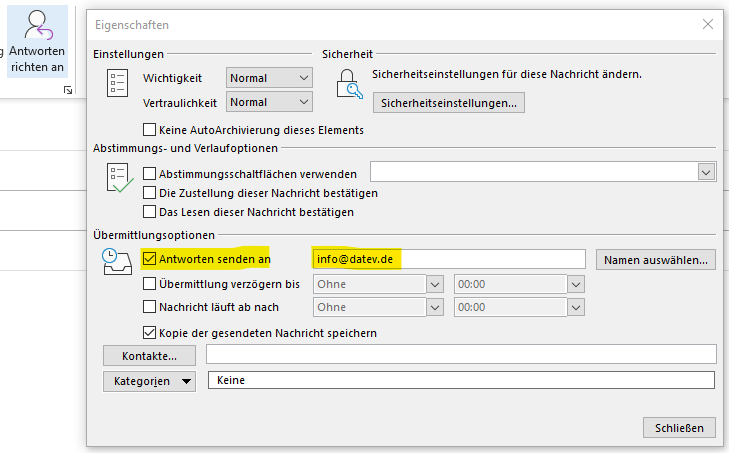Click the reply-to field containing info@datev.de
Screen dimensions: 729x453
coord(449,259)
